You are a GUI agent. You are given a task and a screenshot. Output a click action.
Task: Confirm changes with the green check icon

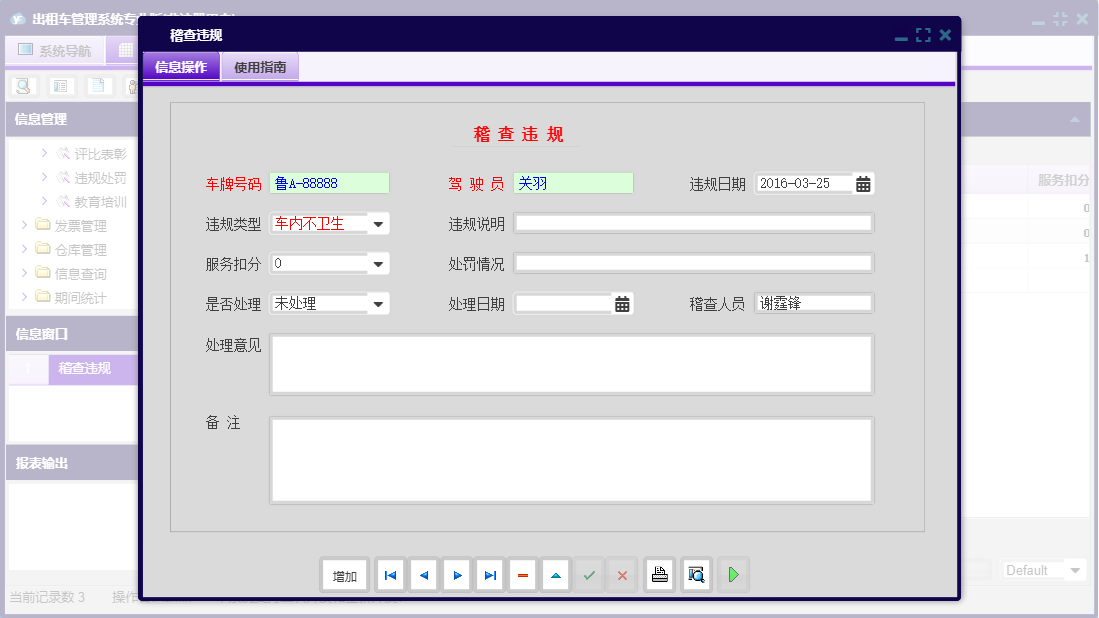[x=588, y=575]
